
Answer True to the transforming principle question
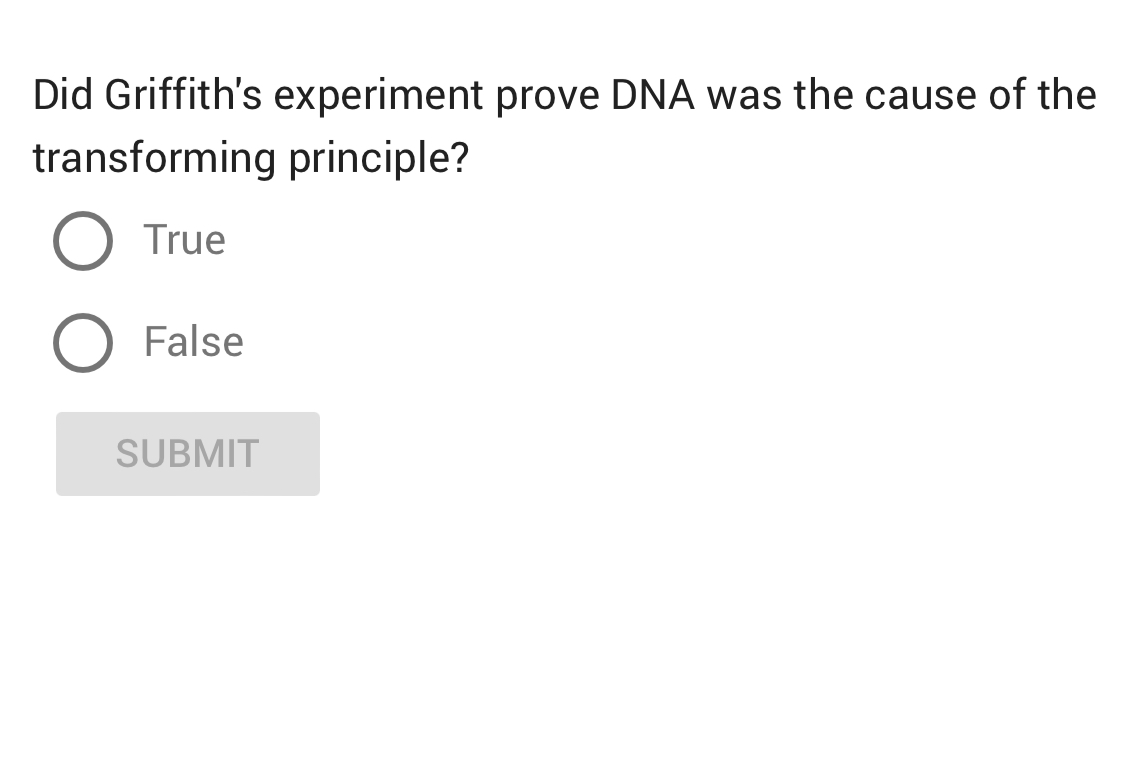(x=83, y=240)
